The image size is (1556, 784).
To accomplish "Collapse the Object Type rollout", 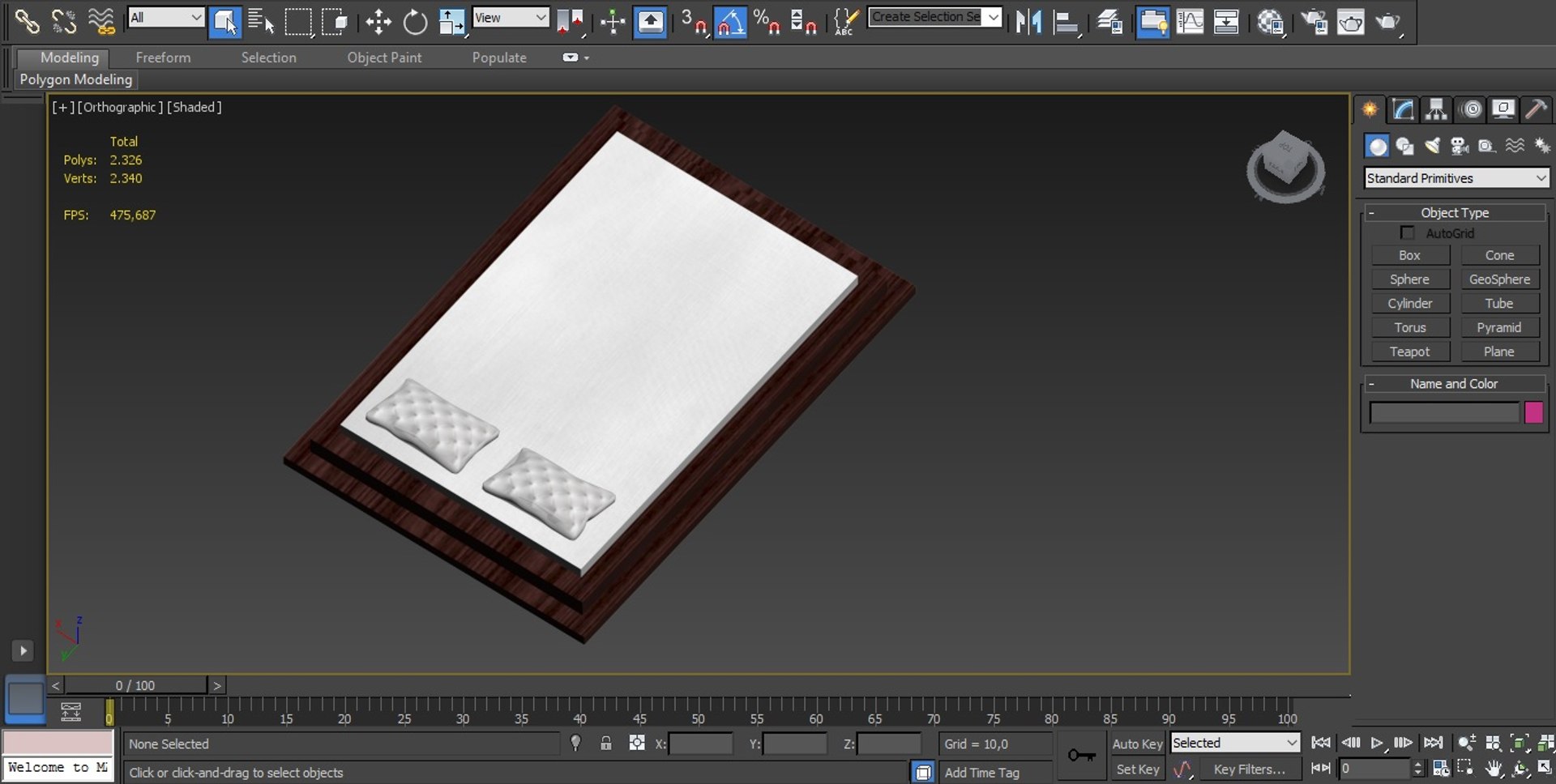I will point(1455,213).
